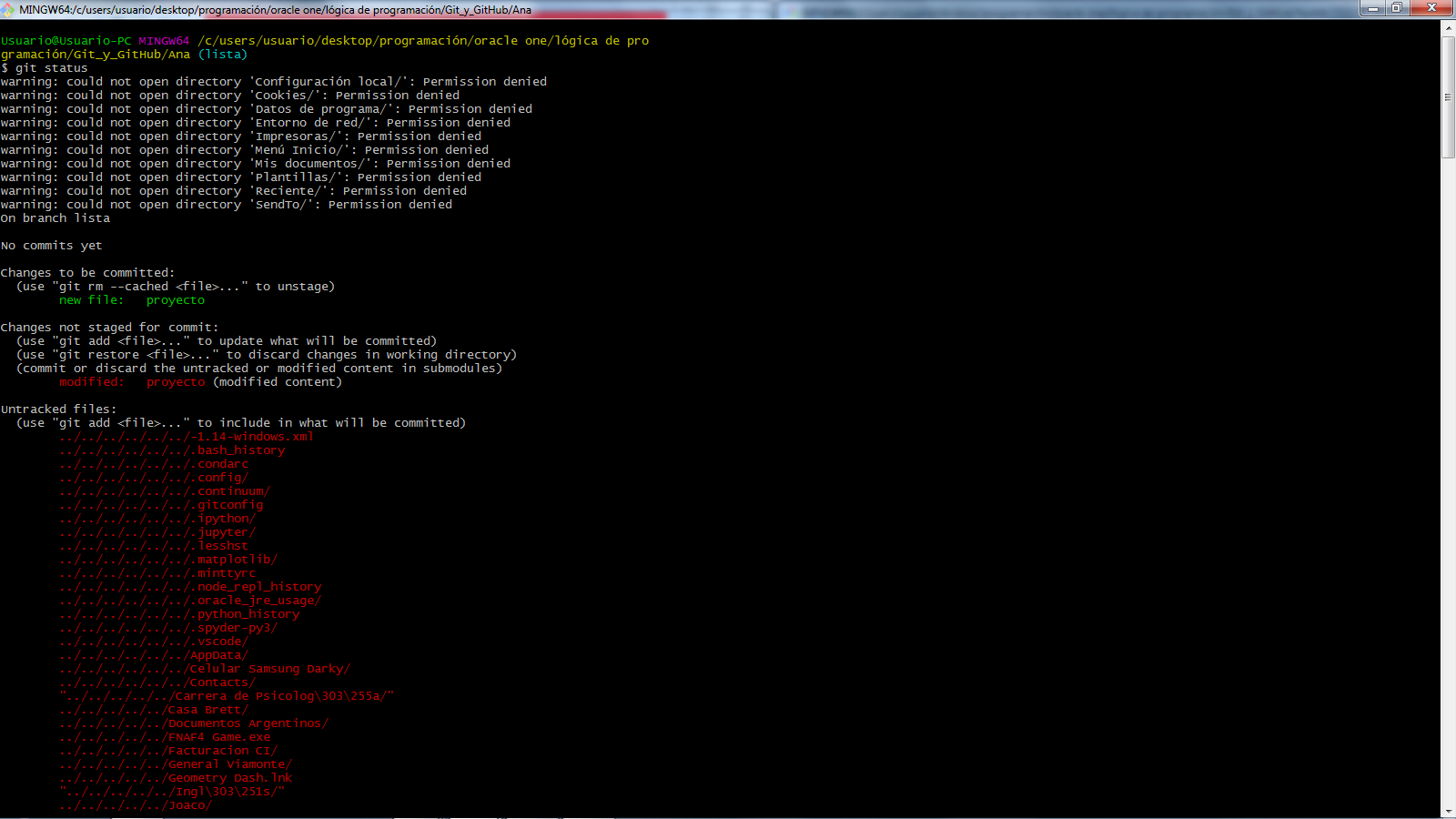Click the 'Menú Inicio/' warning line
Viewport: 1456px width, 819px height.
[245, 150]
